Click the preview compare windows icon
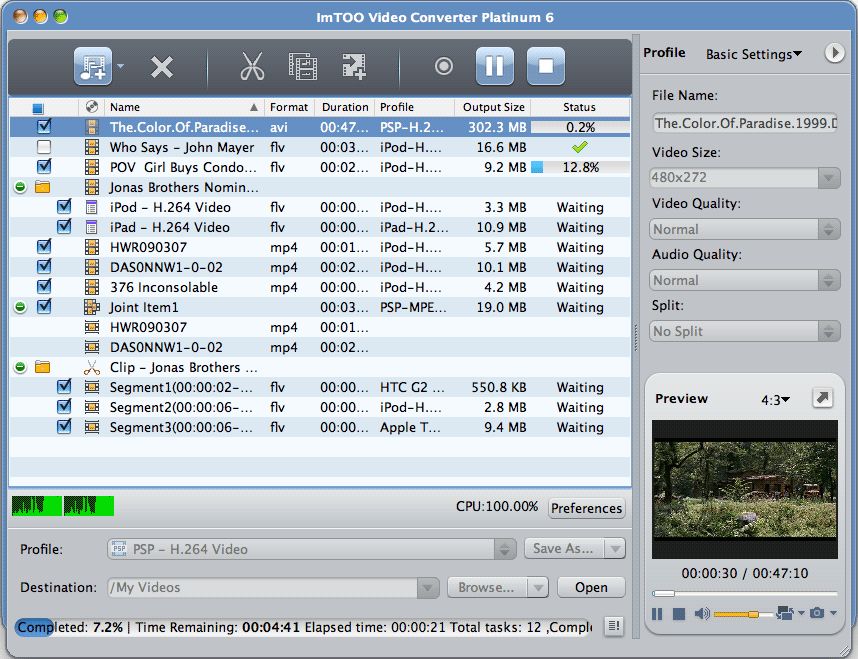 coord(785,614)
